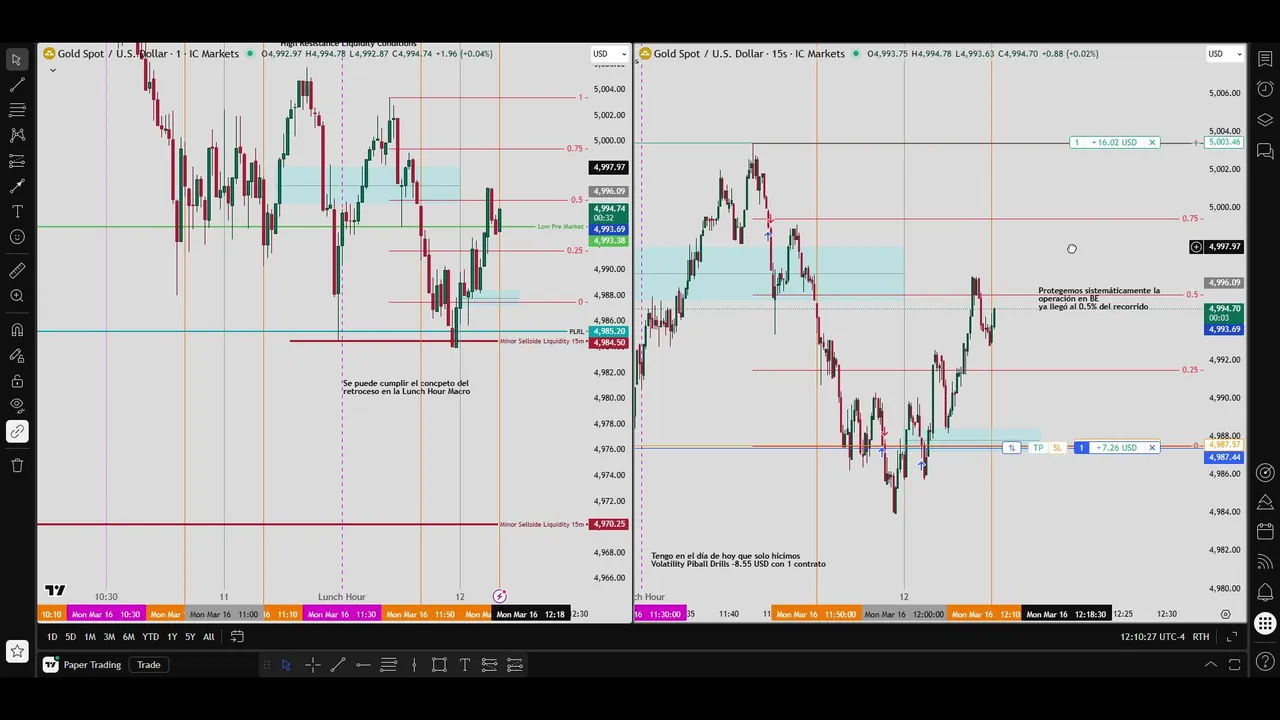Toggle magnet mode for drawings
The width and height of the screenshot is (1280, 720).
pos(17,330)
